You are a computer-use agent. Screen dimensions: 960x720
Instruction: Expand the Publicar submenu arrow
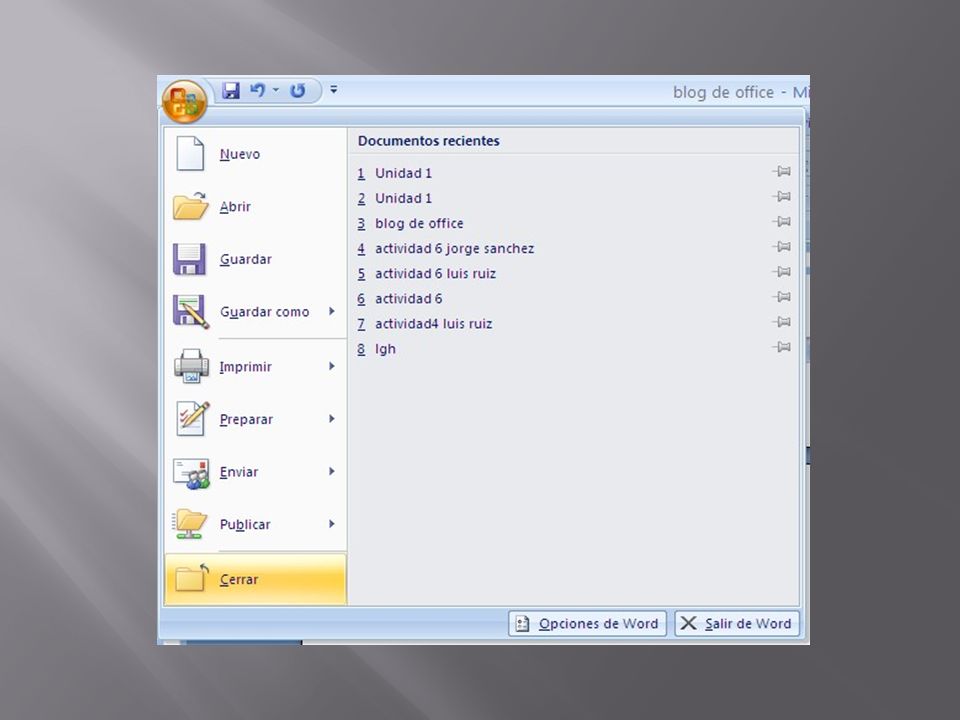tap(332, 524)
